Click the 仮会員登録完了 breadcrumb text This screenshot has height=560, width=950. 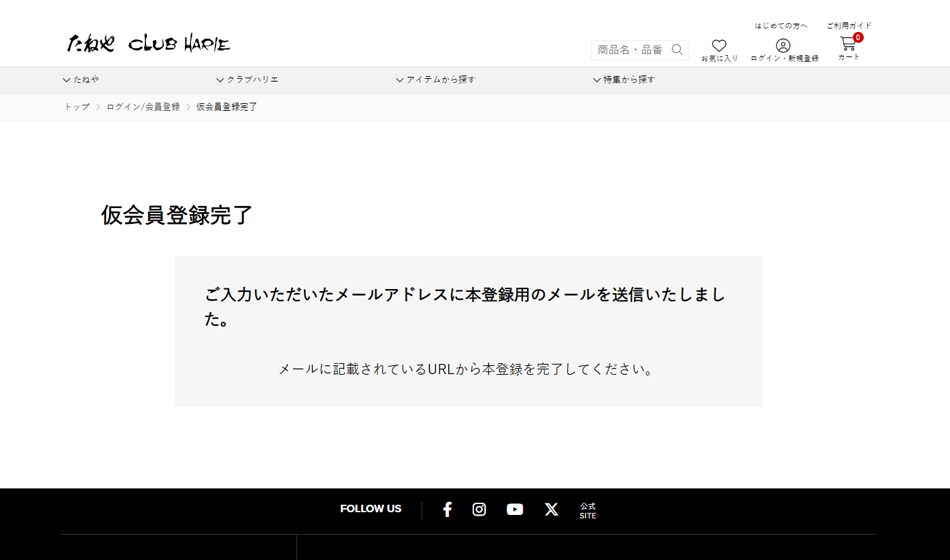[227, 107]
